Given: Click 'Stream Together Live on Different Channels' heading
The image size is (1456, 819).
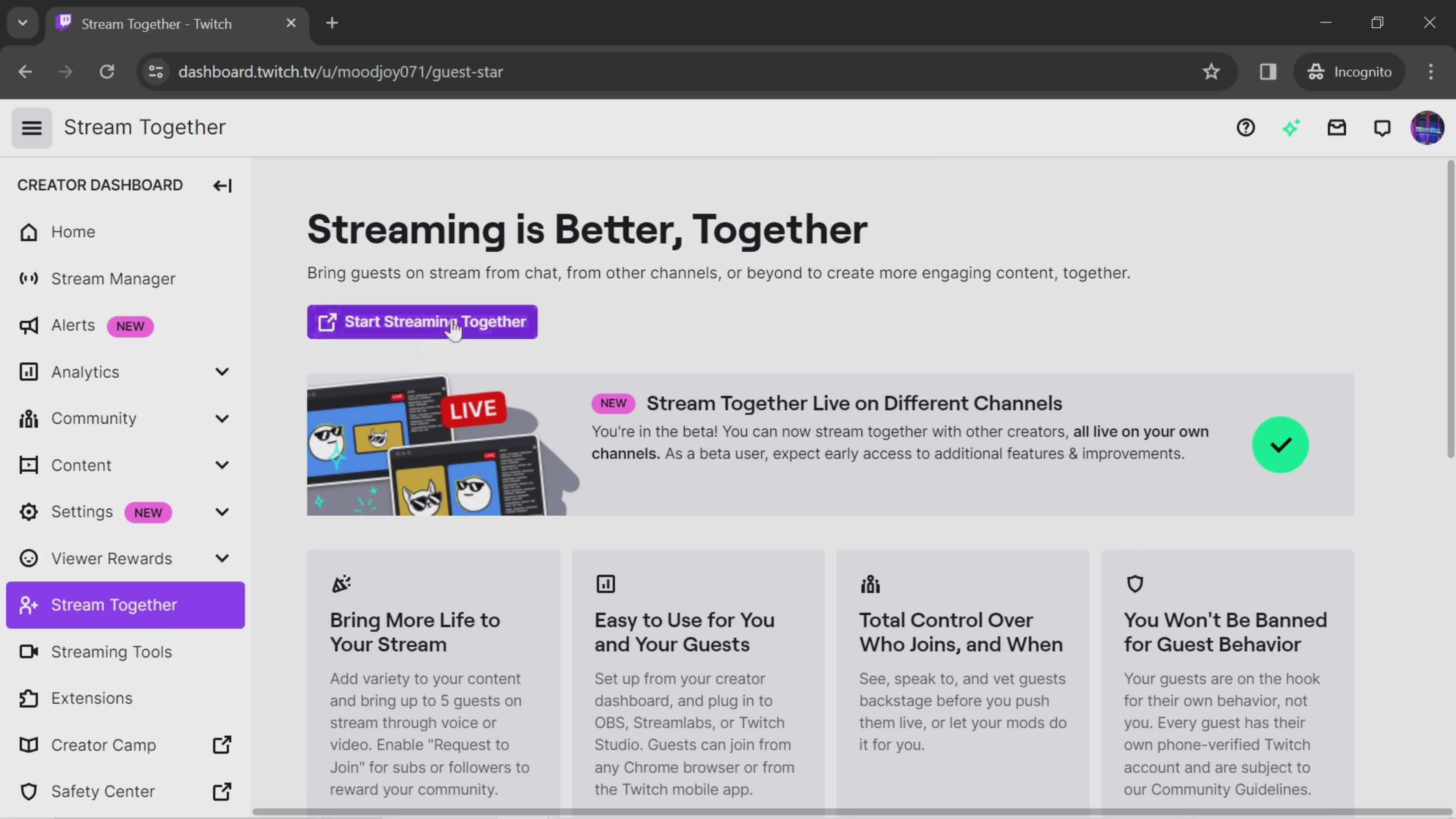Looking at the screenshot, I should [854, 403].
